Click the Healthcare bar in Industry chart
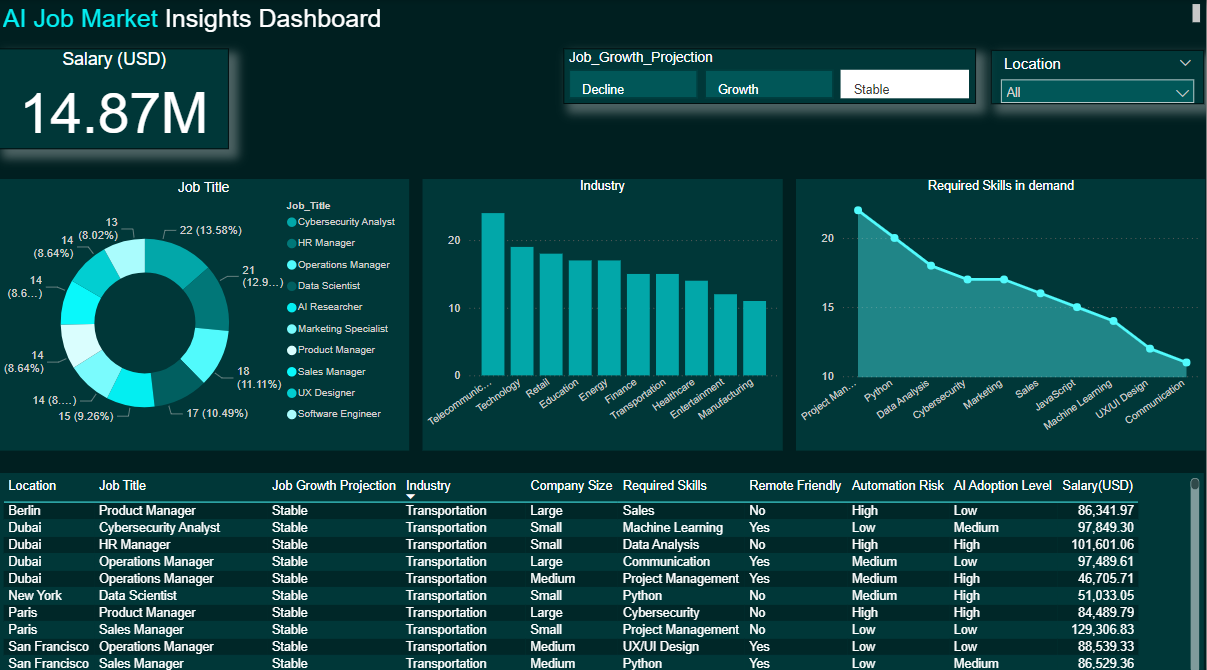This screenshot has width=1207, height=670. coord(696,328)
